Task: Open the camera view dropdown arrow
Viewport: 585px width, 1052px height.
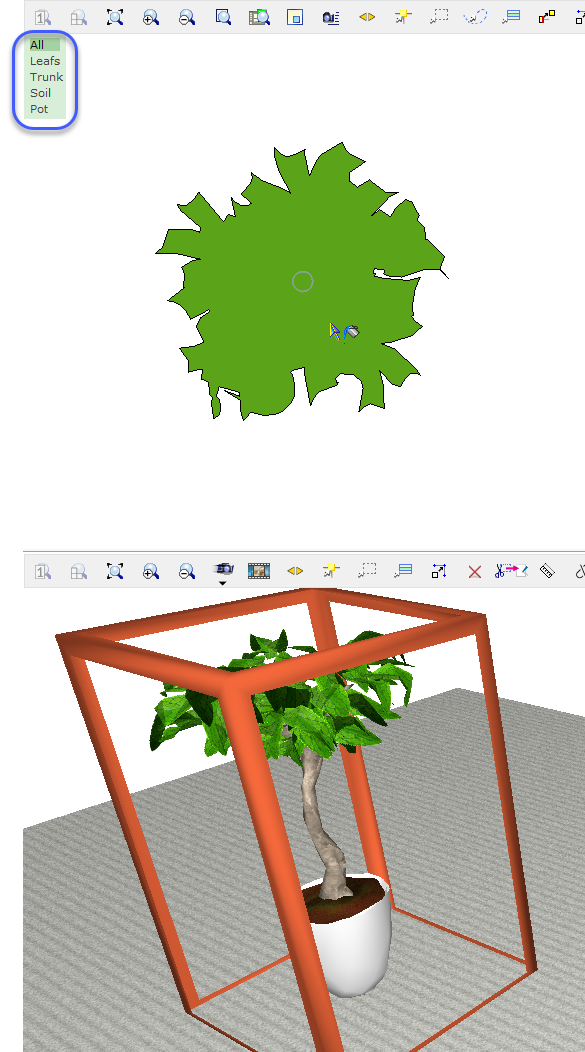Action: pos(223,584)
